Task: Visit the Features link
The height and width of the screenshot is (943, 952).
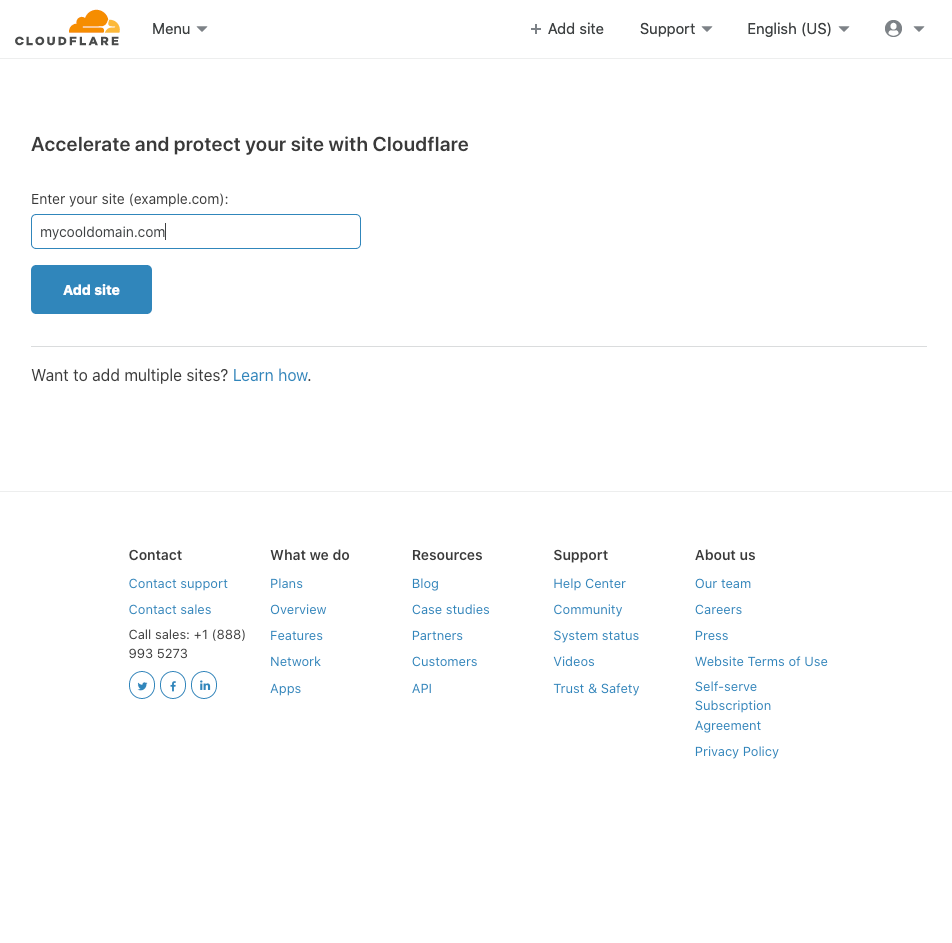Action: click(x=296, y=636)
